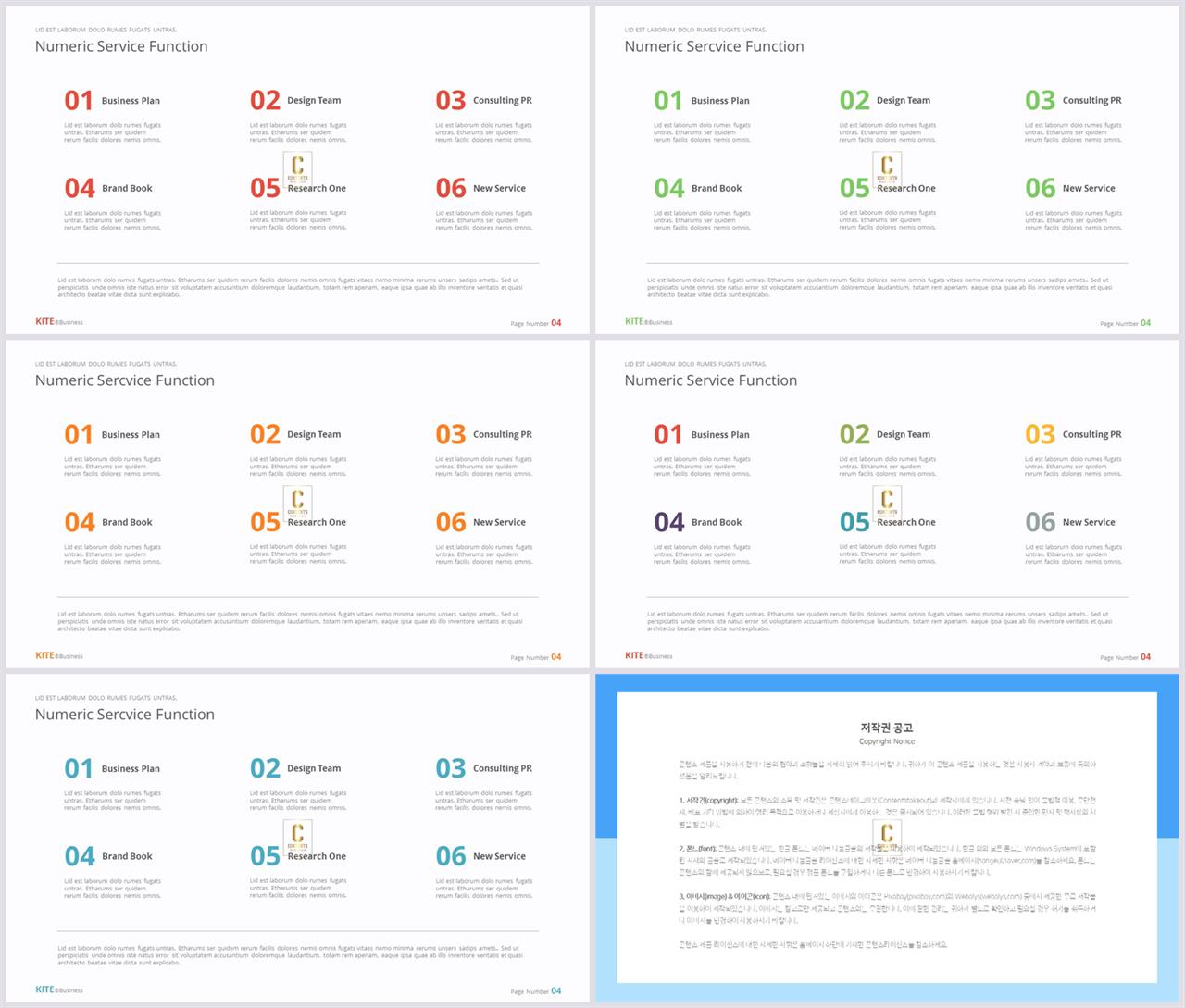Select 'Brand Book' on the green-numbered slide

tap(717, 189)
